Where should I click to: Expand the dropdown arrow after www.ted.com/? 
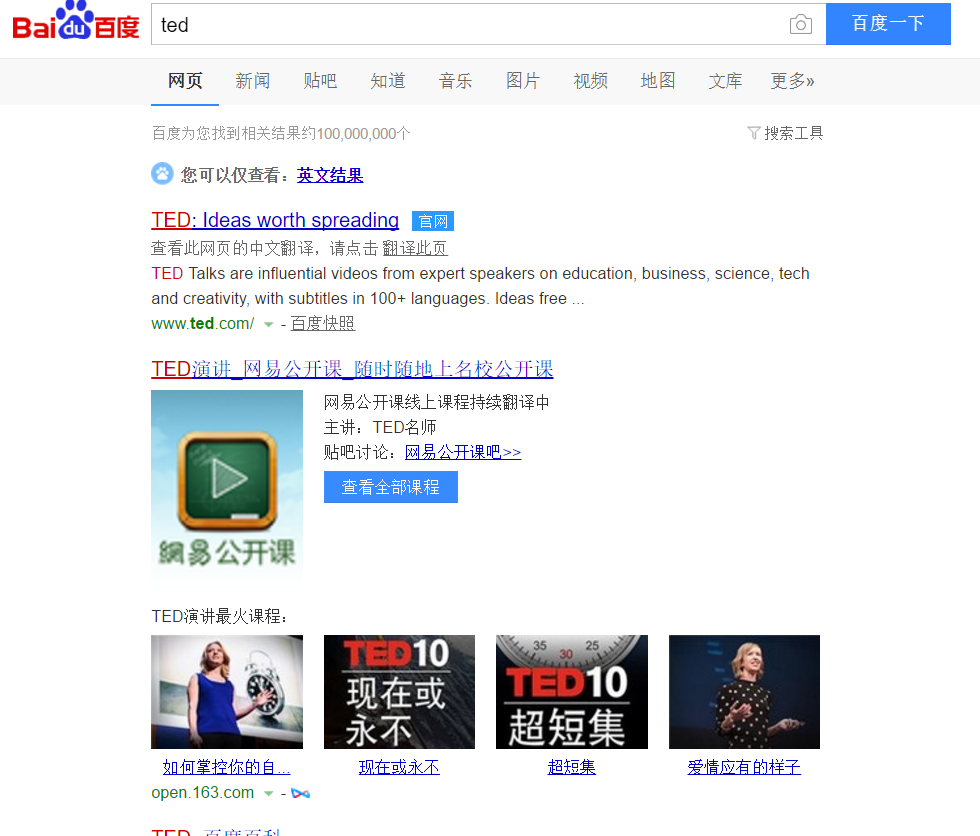click(269, 324)
